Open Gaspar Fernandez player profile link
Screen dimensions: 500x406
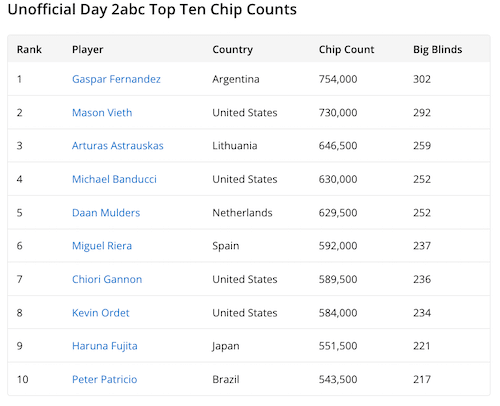click(x=116, y=79)
